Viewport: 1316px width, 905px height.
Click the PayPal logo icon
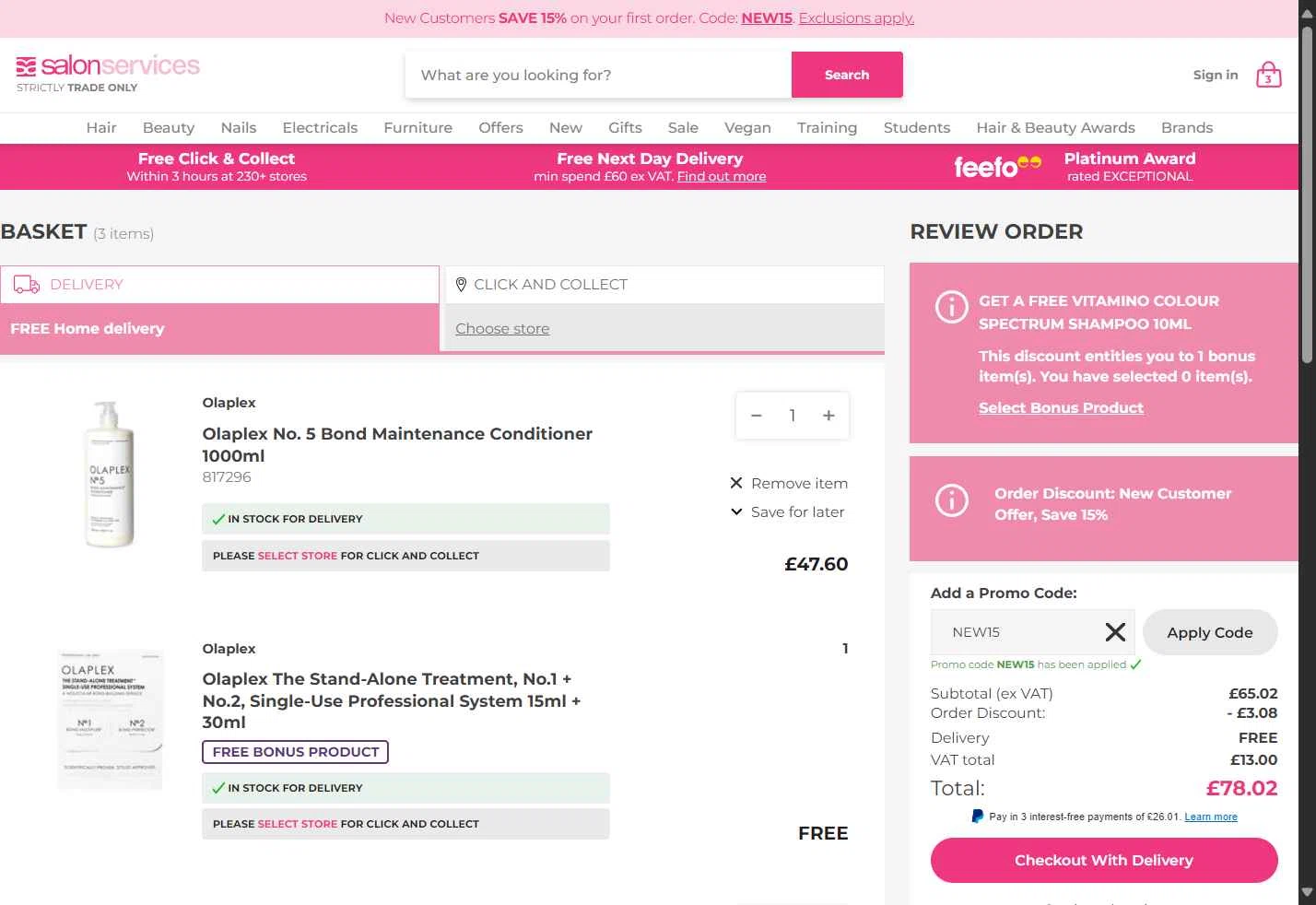[978, 817]
